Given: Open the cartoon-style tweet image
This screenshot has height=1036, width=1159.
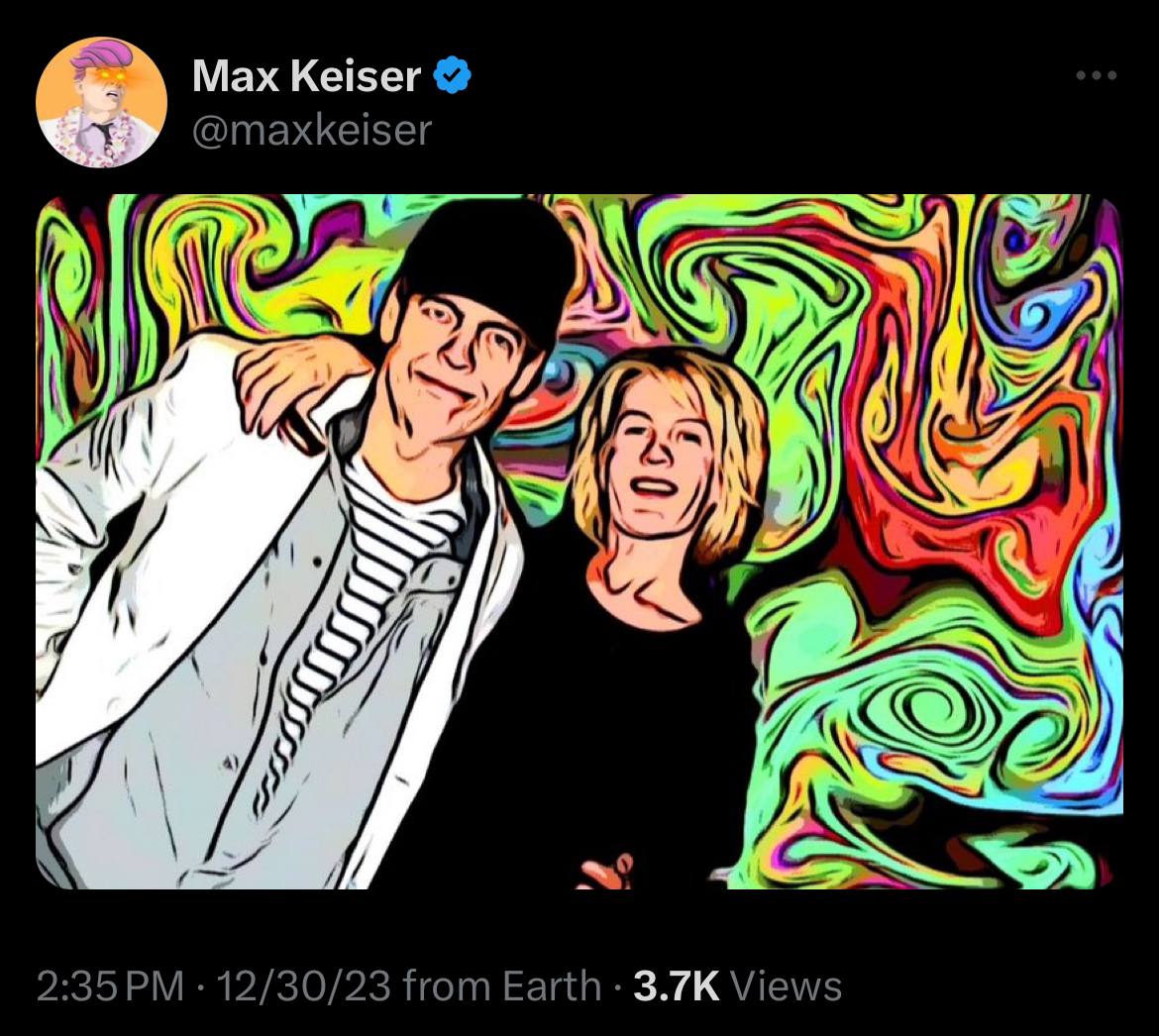Looking at the screenshot, I should point(579,542).
